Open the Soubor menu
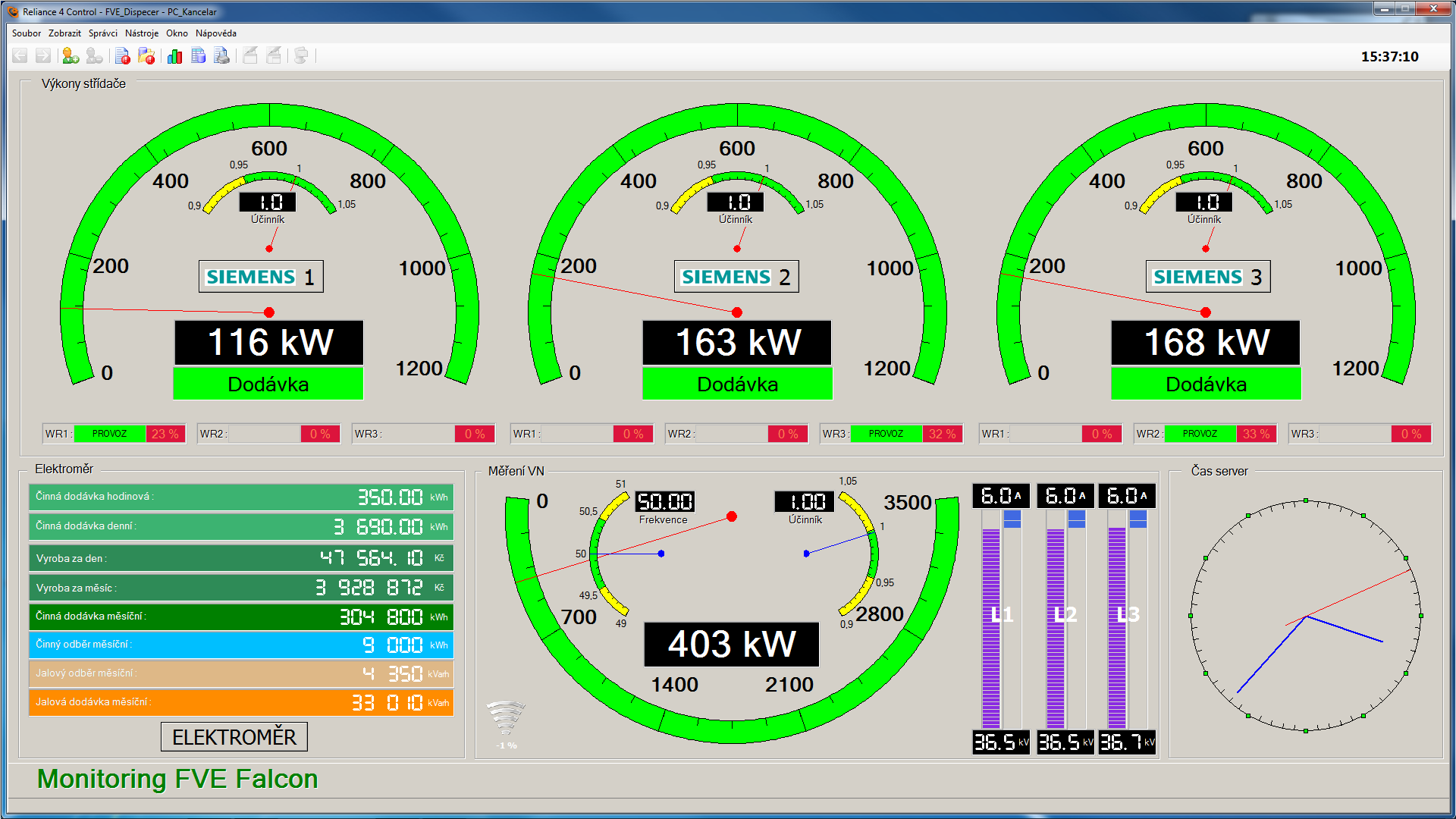The height and width of the screenshot is (819, 1456). click(27, 33)
